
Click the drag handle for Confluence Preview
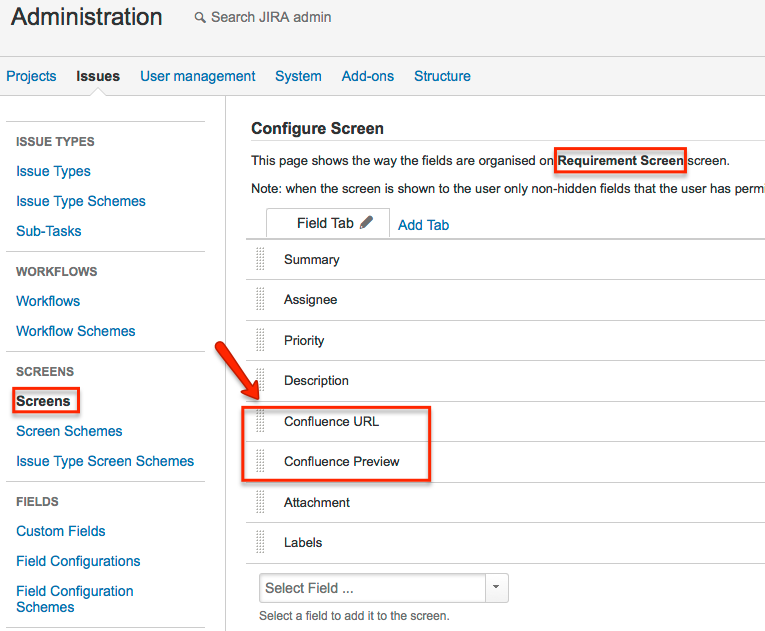tap(260, 461)
